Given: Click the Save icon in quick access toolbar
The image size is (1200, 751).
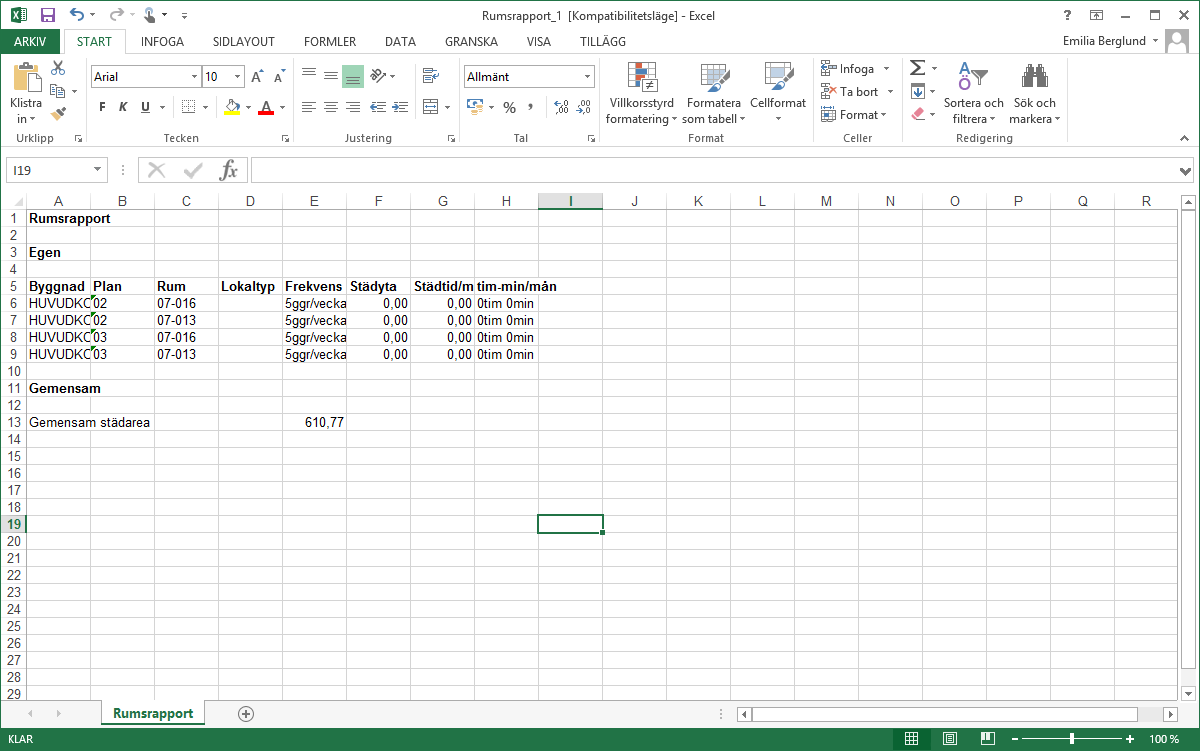Looking at the screenshot, I should 47,15.
